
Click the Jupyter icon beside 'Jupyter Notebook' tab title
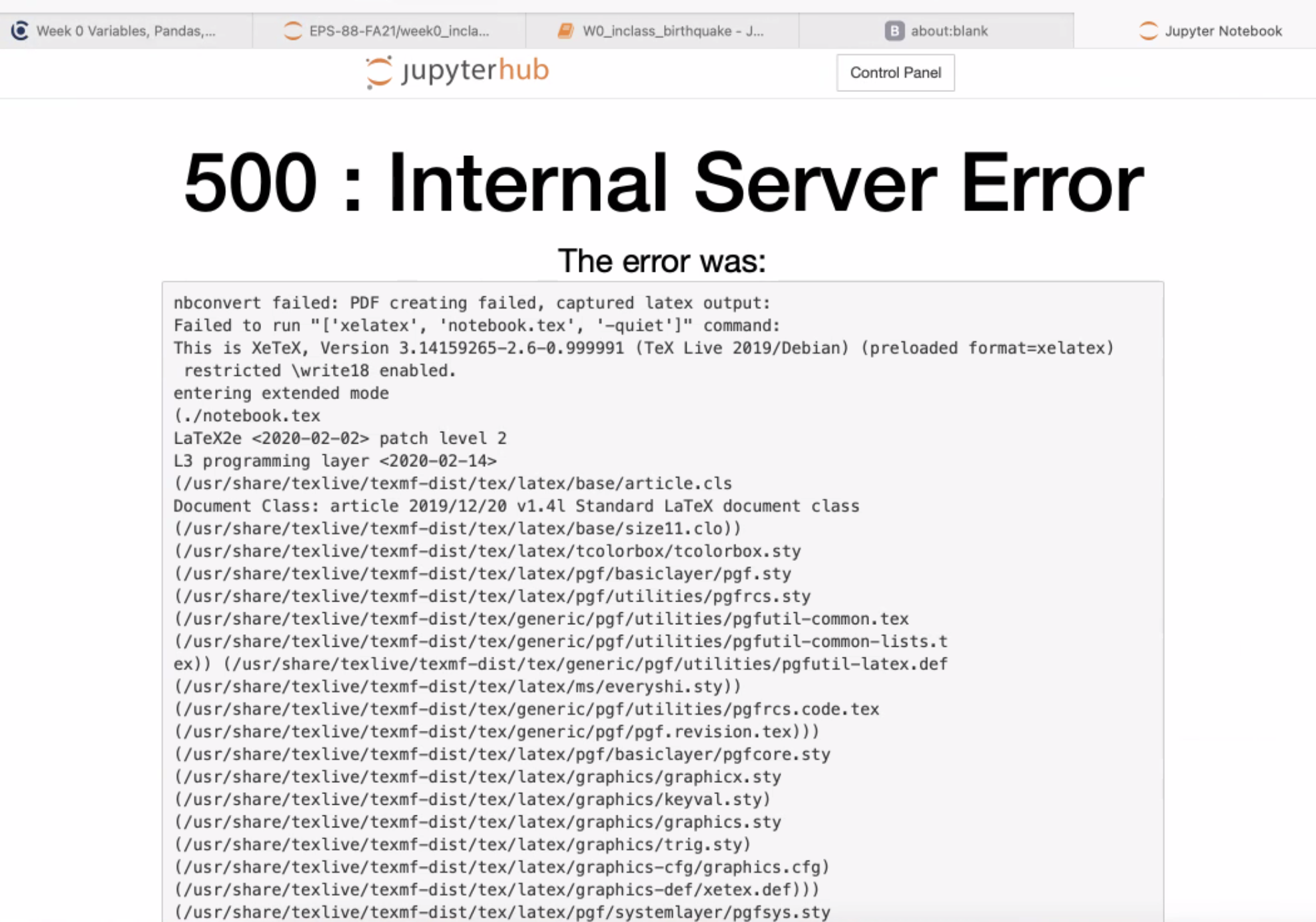pyautogui.click(x=1148, y=31)
